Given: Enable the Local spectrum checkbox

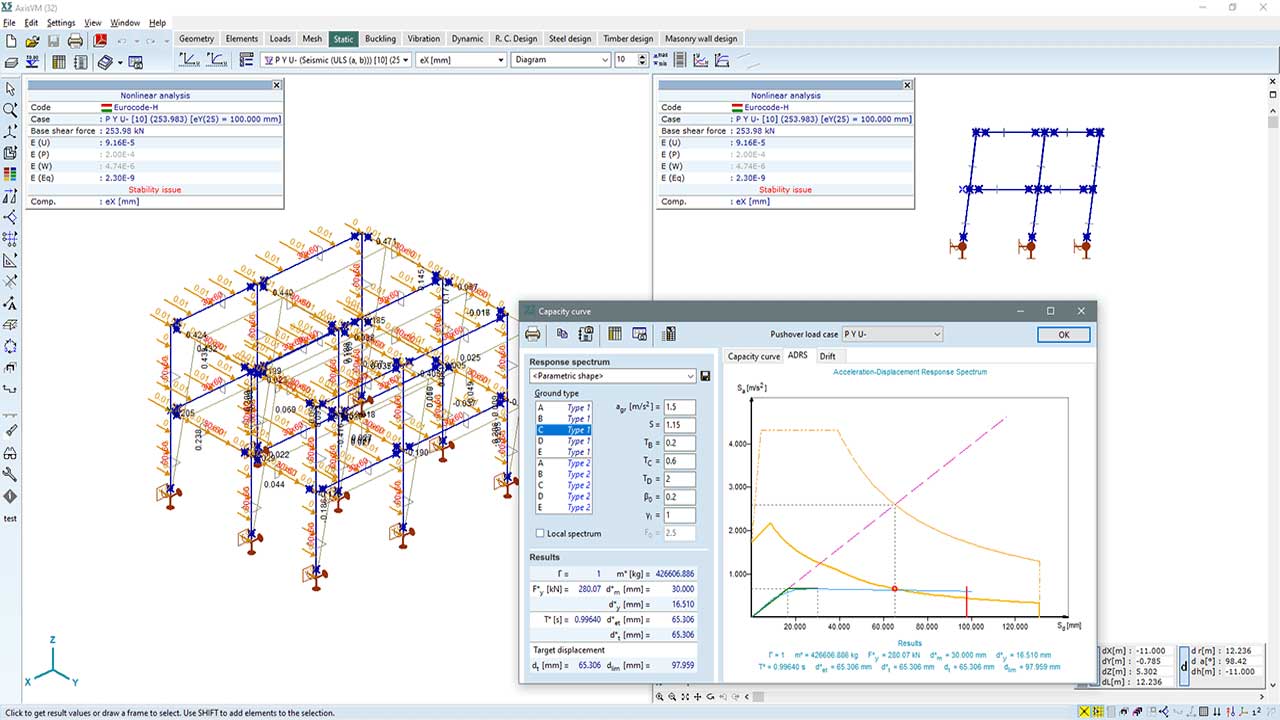Looking at the screenshot, I should (x=540, y=533).
